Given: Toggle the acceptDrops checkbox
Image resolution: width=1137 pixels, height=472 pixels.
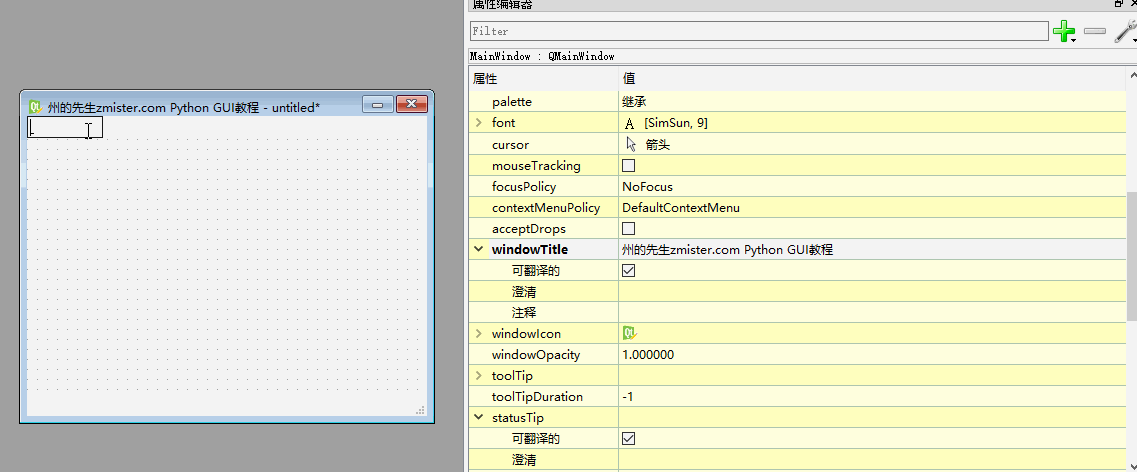Looking at the screenshot, I should 629,228.
